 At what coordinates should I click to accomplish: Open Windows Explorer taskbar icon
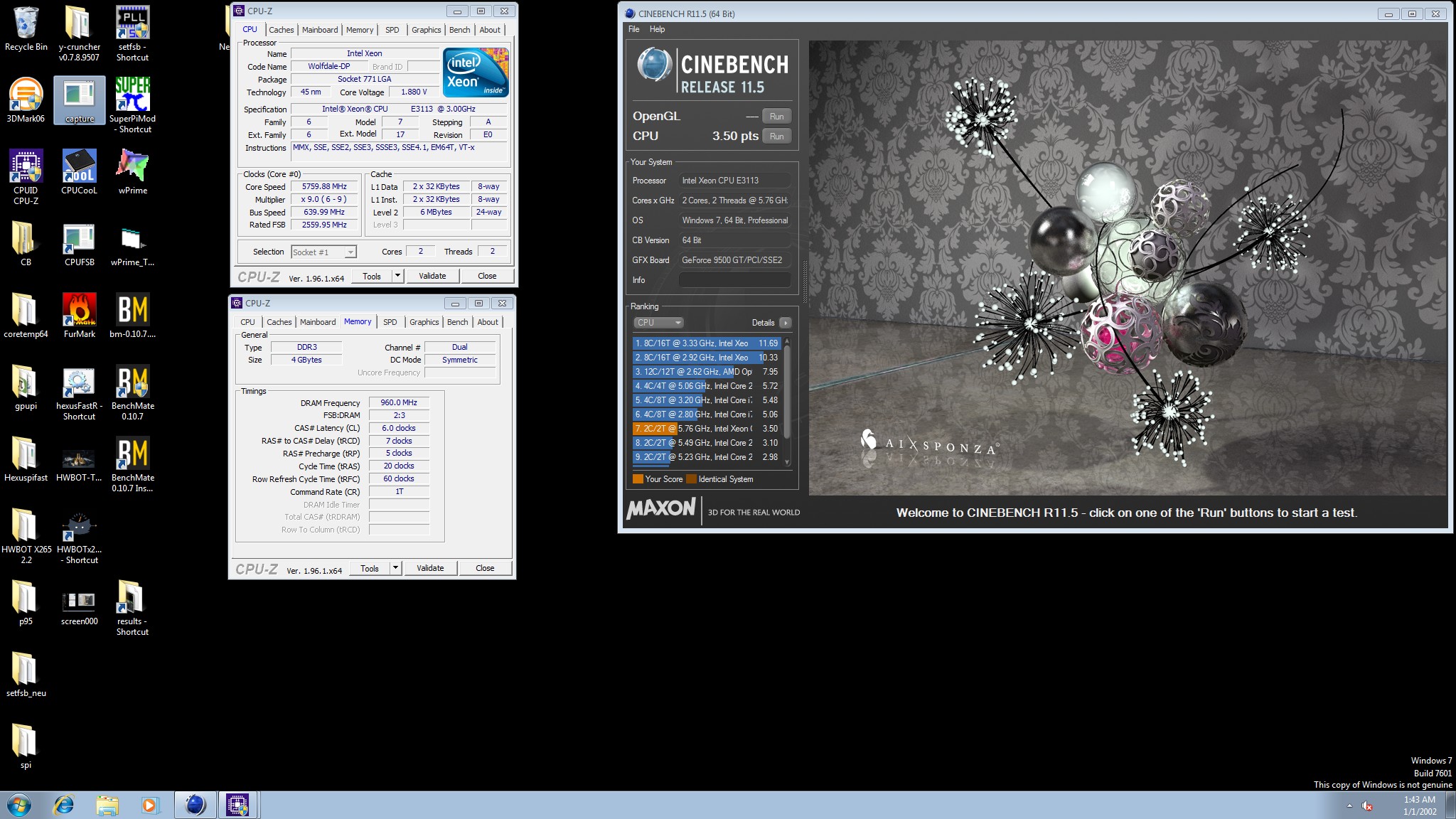pyautogui.click(x=107, y=805)
